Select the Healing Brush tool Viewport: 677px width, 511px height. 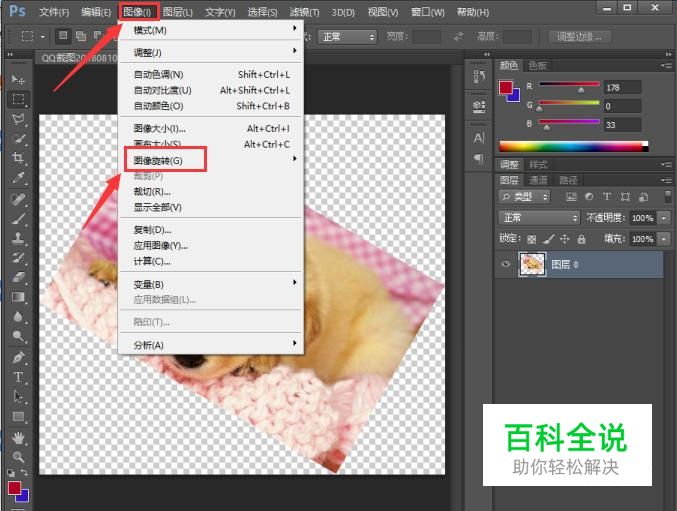pos(18,199)
